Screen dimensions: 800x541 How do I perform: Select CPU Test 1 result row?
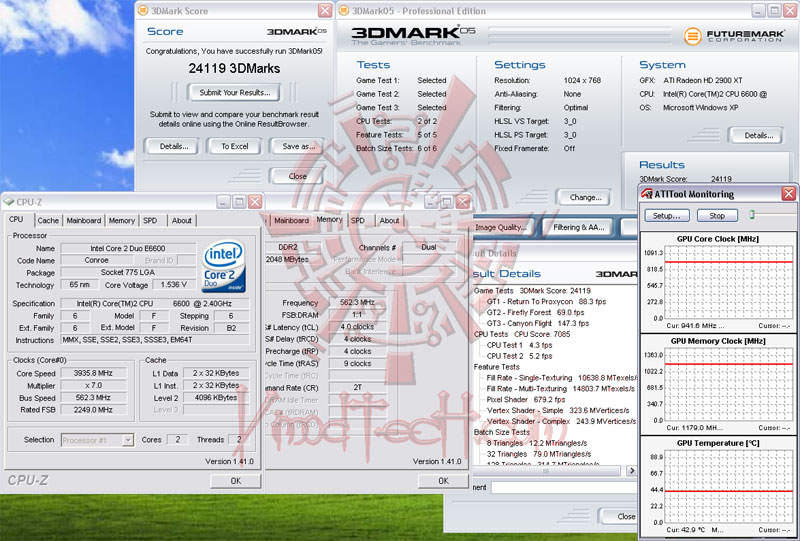coord(519,345)
